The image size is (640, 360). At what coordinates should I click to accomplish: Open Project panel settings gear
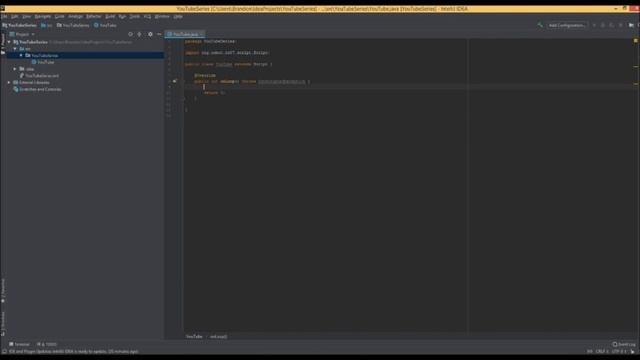(150, 34)
